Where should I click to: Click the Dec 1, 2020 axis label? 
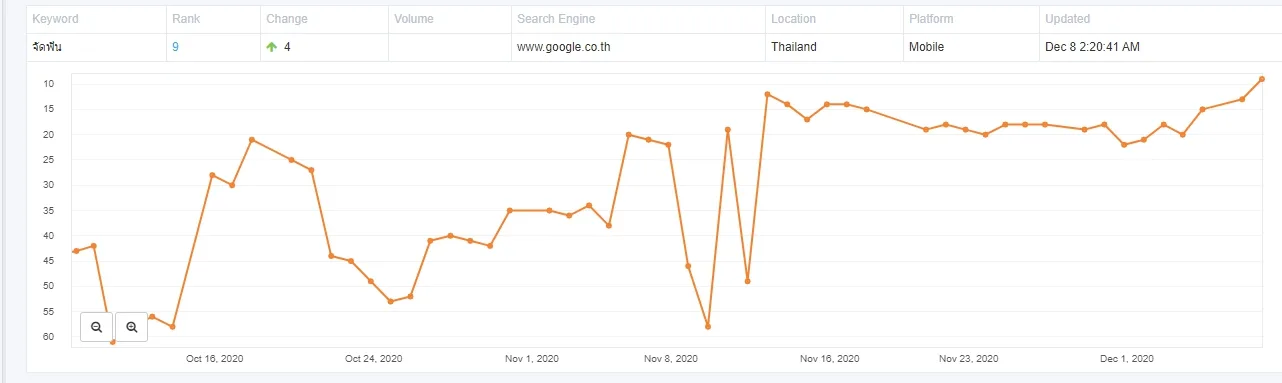click(1127, 358)
